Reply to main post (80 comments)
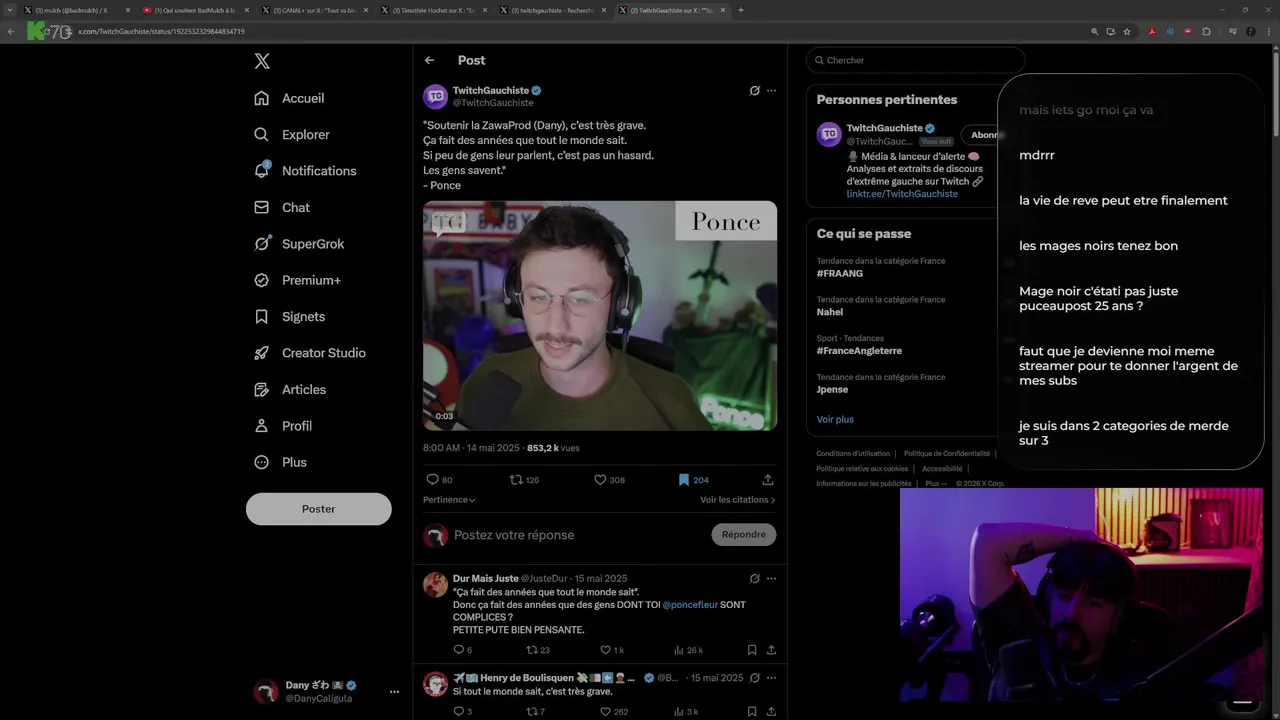This screenshot has height=720, width=1280. click(x=439, y=480)
